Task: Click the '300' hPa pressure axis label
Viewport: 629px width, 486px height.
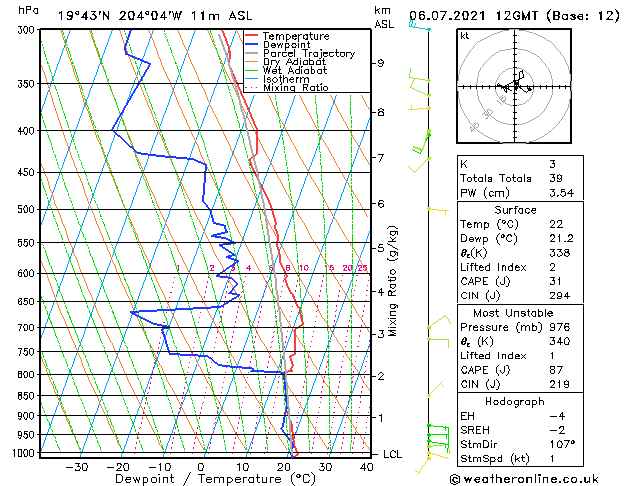Action: tap(28, 30)
